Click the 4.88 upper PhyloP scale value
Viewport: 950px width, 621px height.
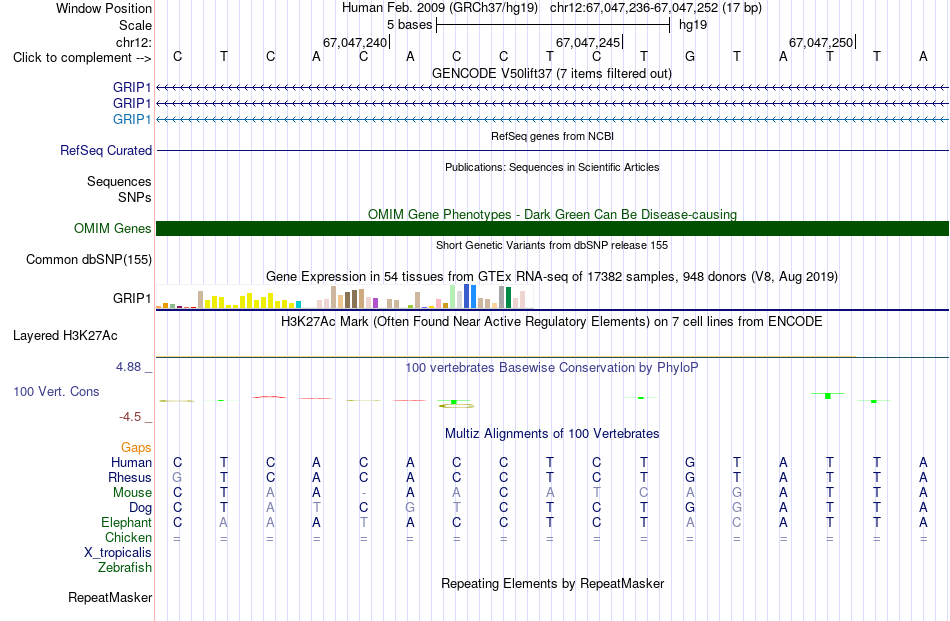point(128,367)
